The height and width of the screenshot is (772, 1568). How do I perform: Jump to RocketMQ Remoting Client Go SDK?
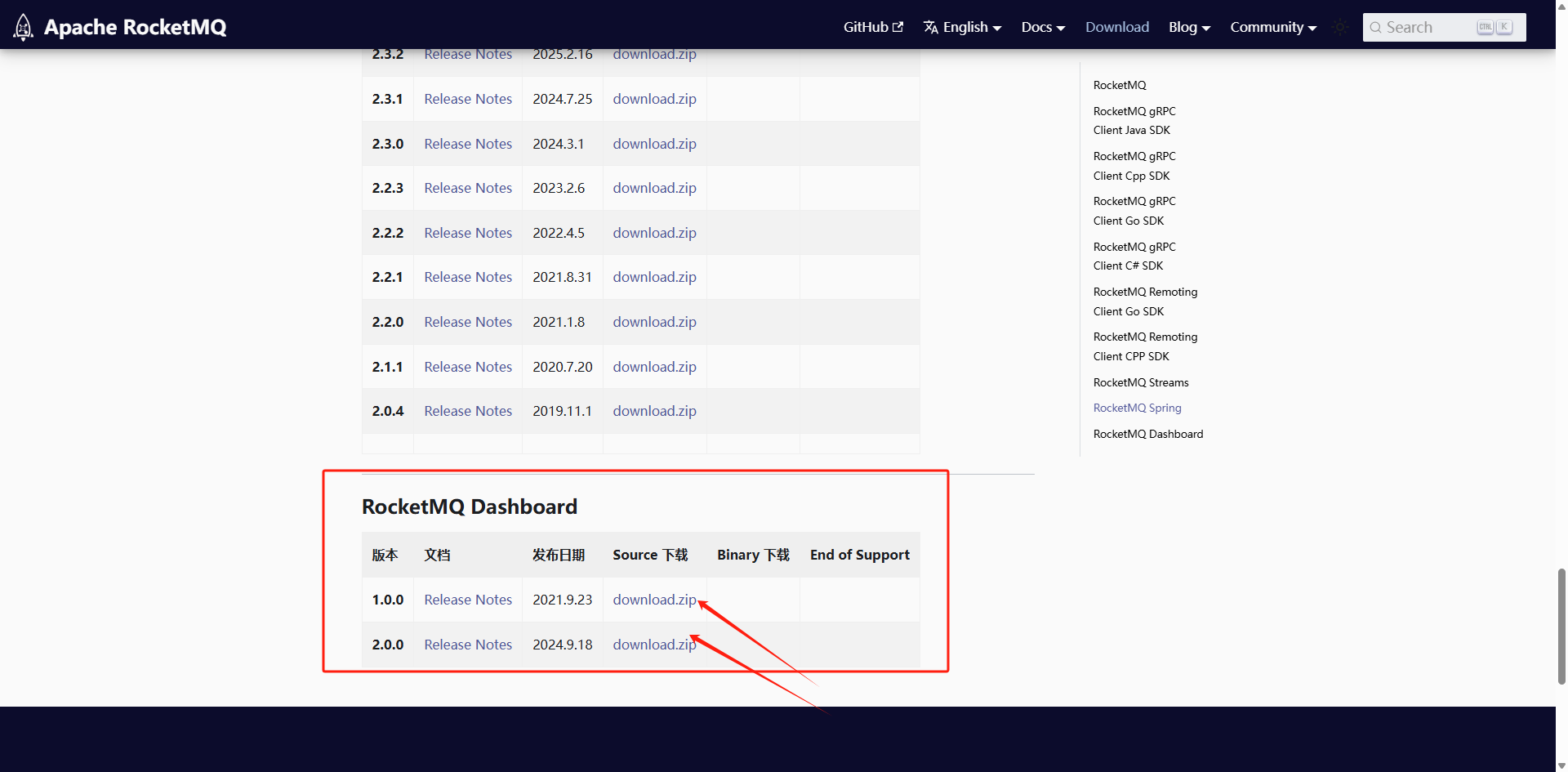click(1145, 301)
